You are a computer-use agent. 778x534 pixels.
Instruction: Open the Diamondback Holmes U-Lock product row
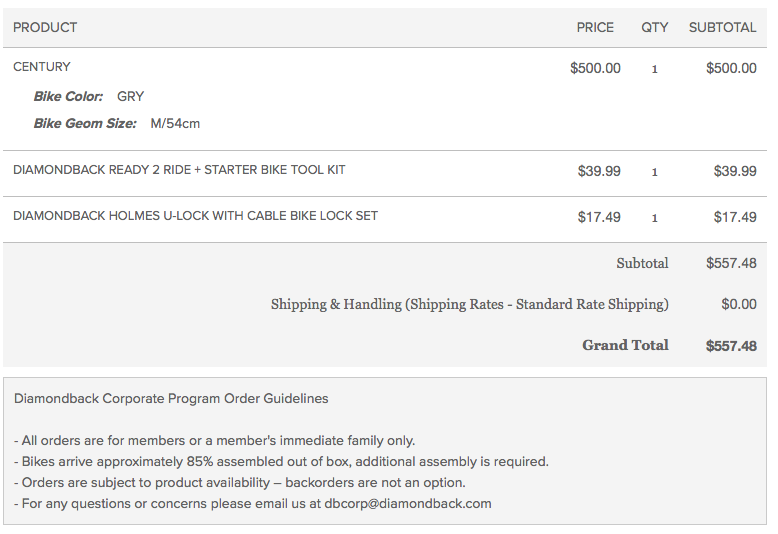[195, 216]
